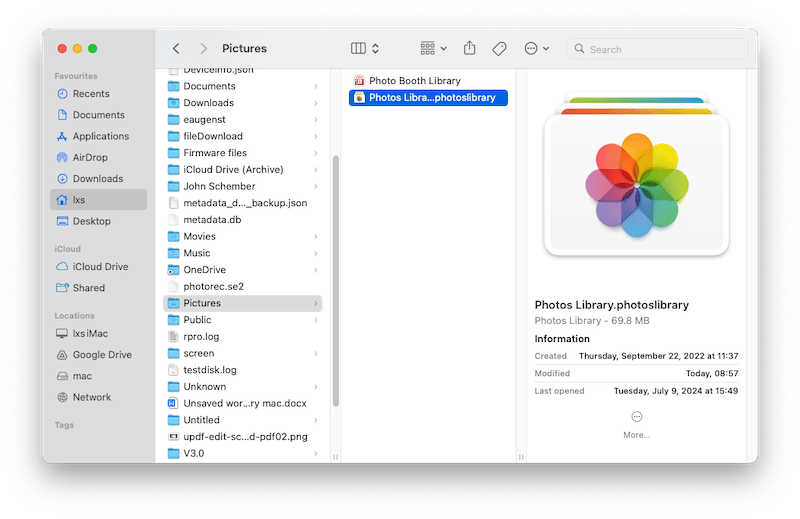Select the testdisk.log file
The image size is (800, 519).
pyautogui.click(x=209, y=370)
